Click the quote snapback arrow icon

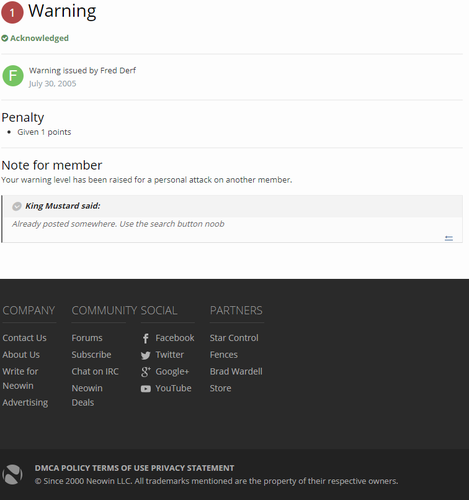click(17, 206)
